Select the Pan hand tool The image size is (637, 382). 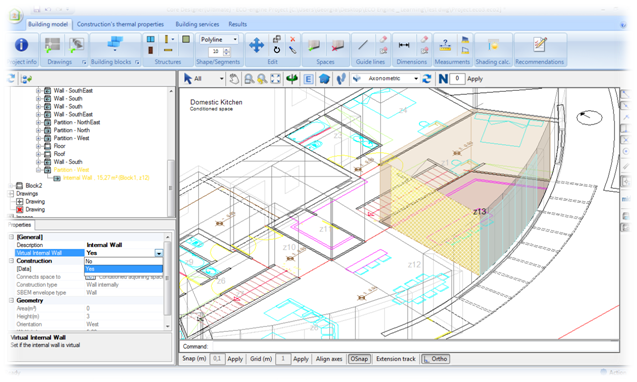pyautogui.click(x=234, y=79)
